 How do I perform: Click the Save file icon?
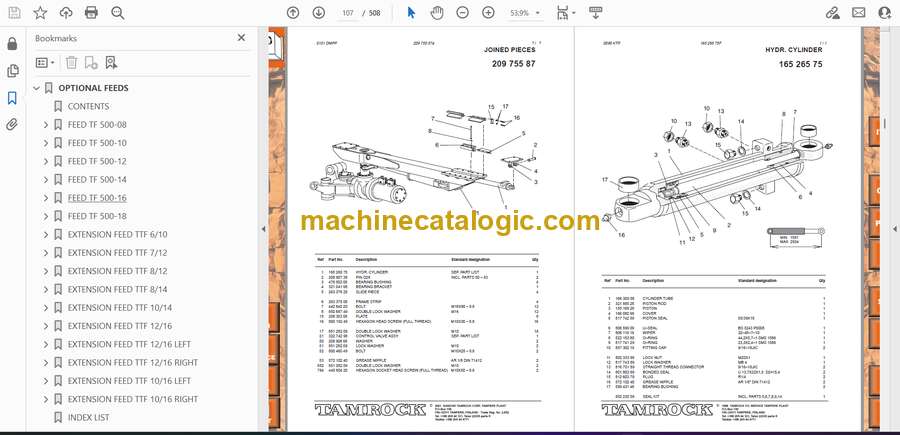pyautogui.click(x=14, y=13)
